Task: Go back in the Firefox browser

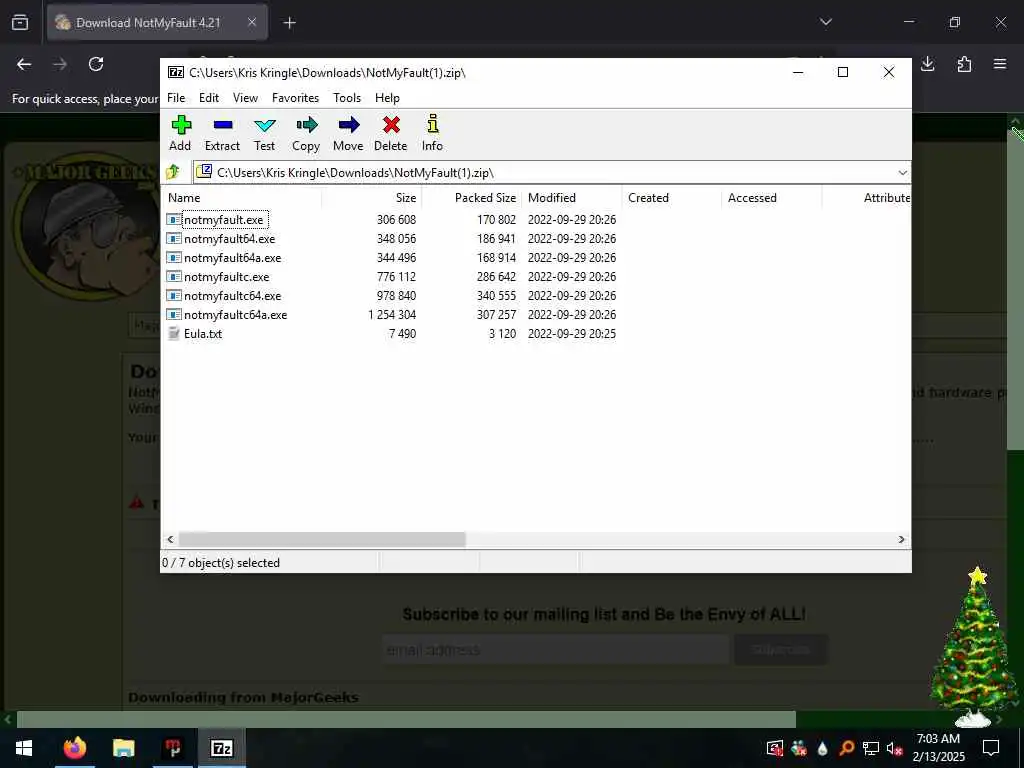Action: 24,64
